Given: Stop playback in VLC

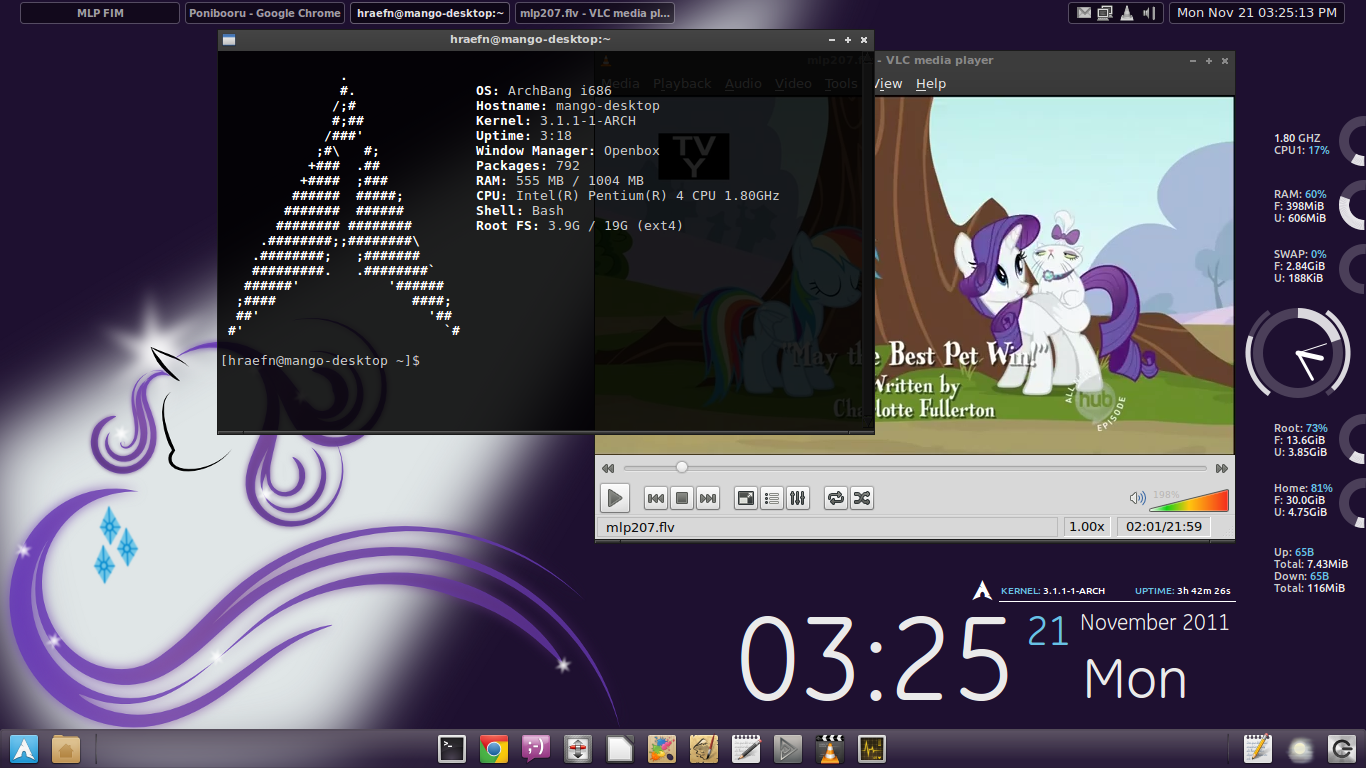Looking at the screenshot, I should [x=682, y=498].
